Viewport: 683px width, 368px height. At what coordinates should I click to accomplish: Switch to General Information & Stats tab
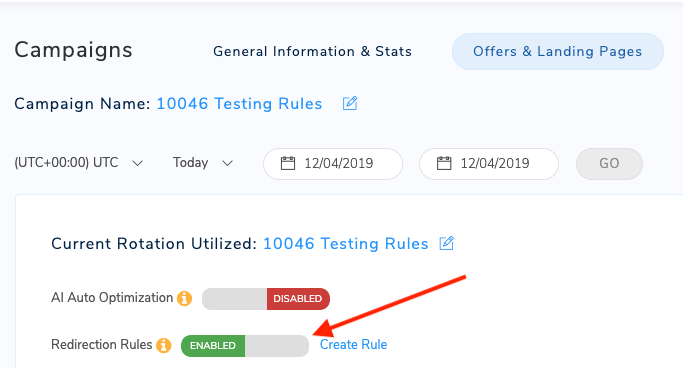pyautogui.click(x=312, y=51)
